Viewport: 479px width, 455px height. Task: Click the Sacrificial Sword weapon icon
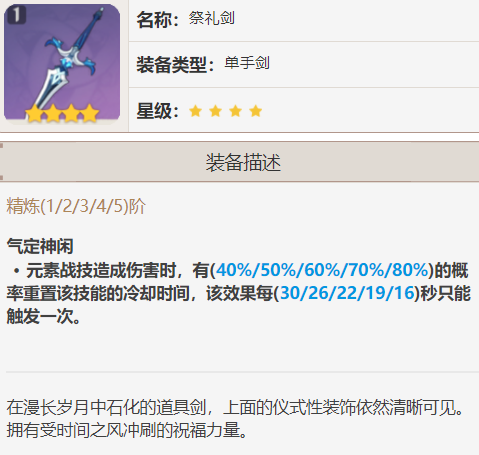pyautogui.click(x=62, y=63)
